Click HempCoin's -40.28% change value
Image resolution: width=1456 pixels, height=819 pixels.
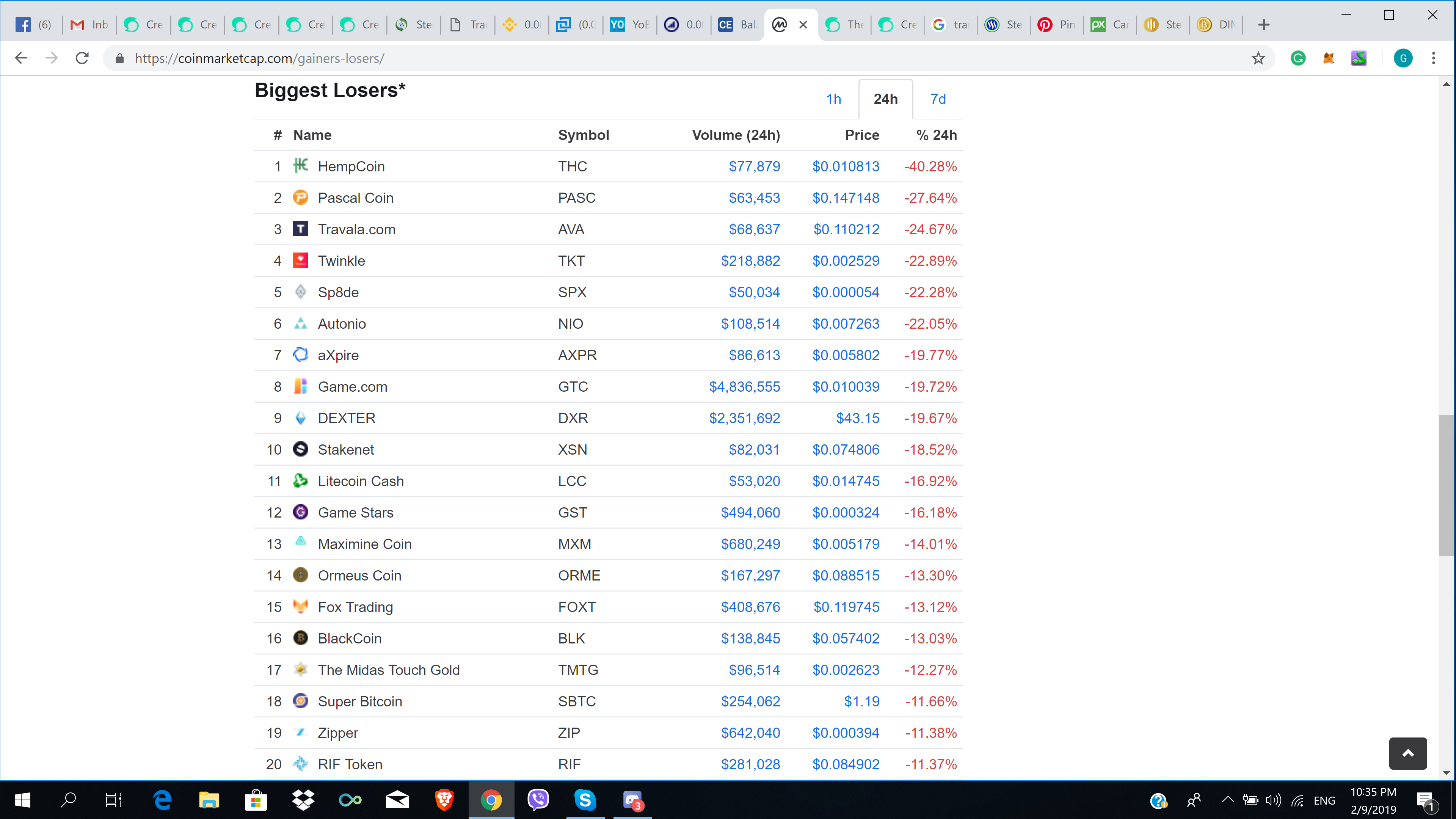coord(930,166)
